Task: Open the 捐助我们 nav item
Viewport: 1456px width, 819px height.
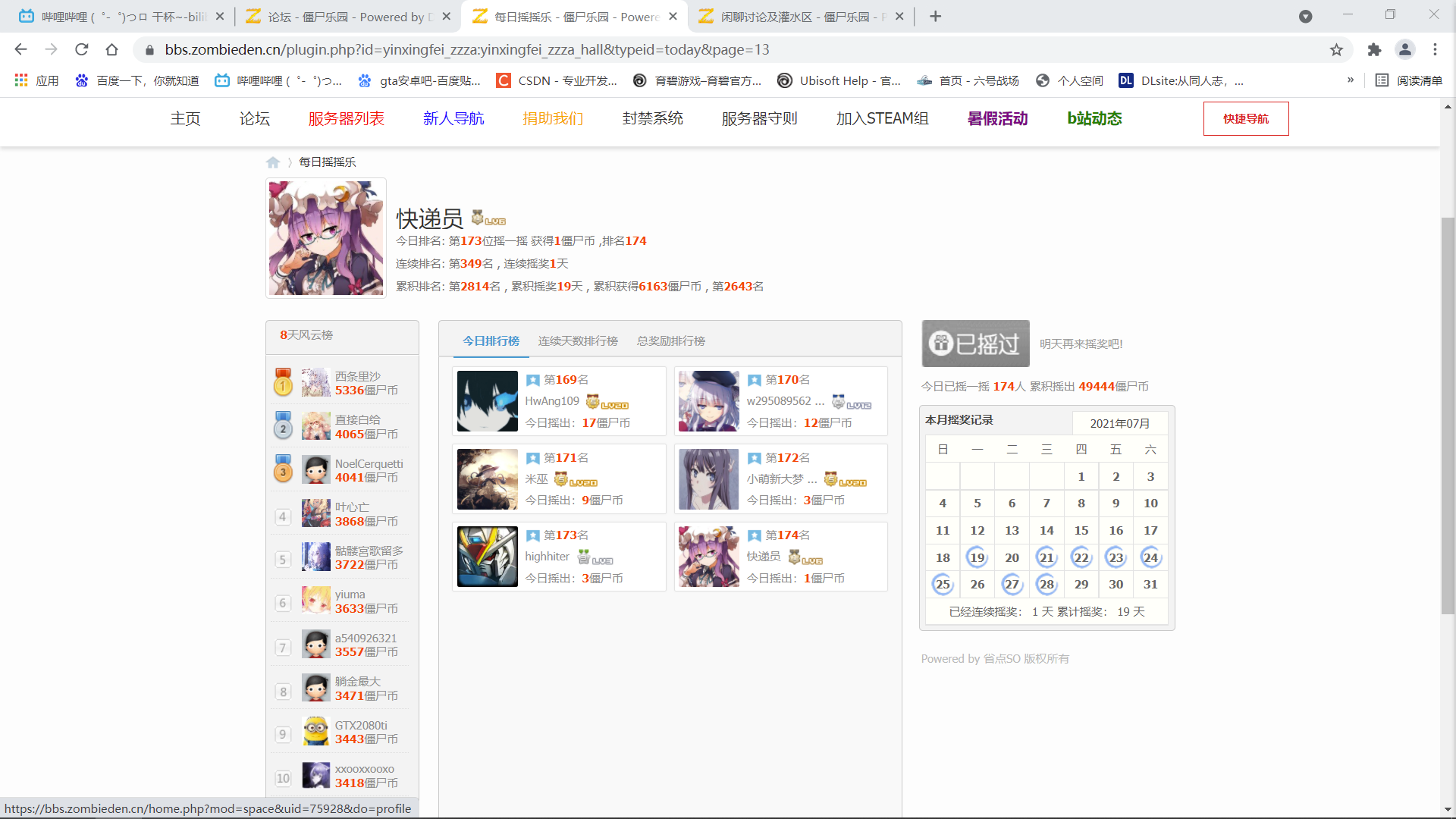Action: pyautogui.click(x=553, y=118)
